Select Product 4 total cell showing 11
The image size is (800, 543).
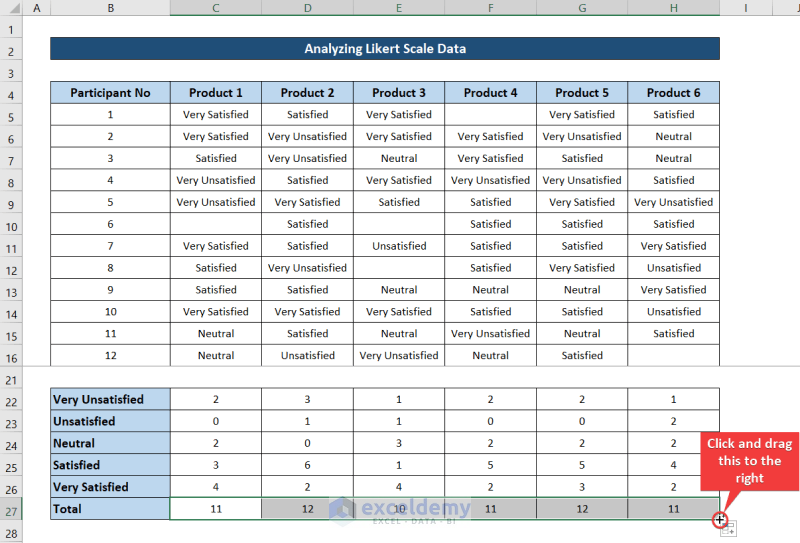[490, 509]
